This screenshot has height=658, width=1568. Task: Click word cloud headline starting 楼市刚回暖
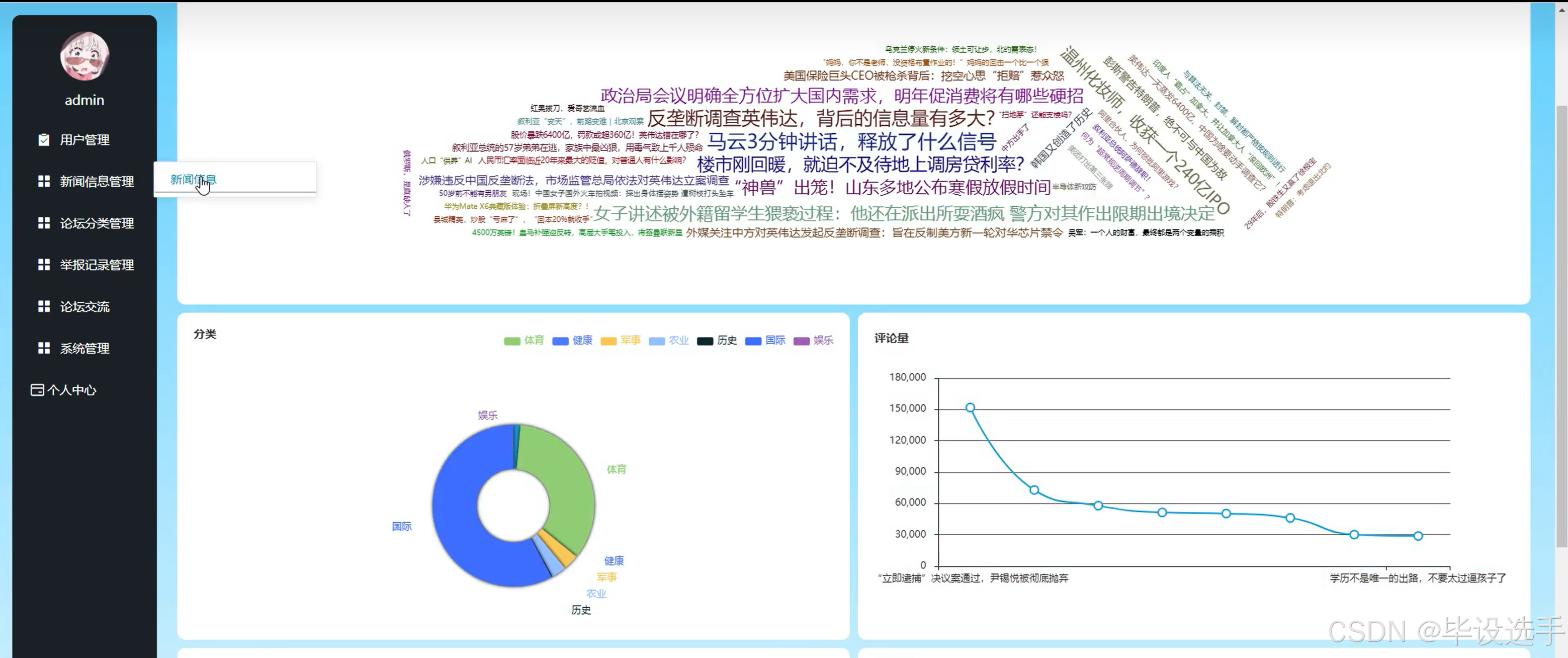860,164
